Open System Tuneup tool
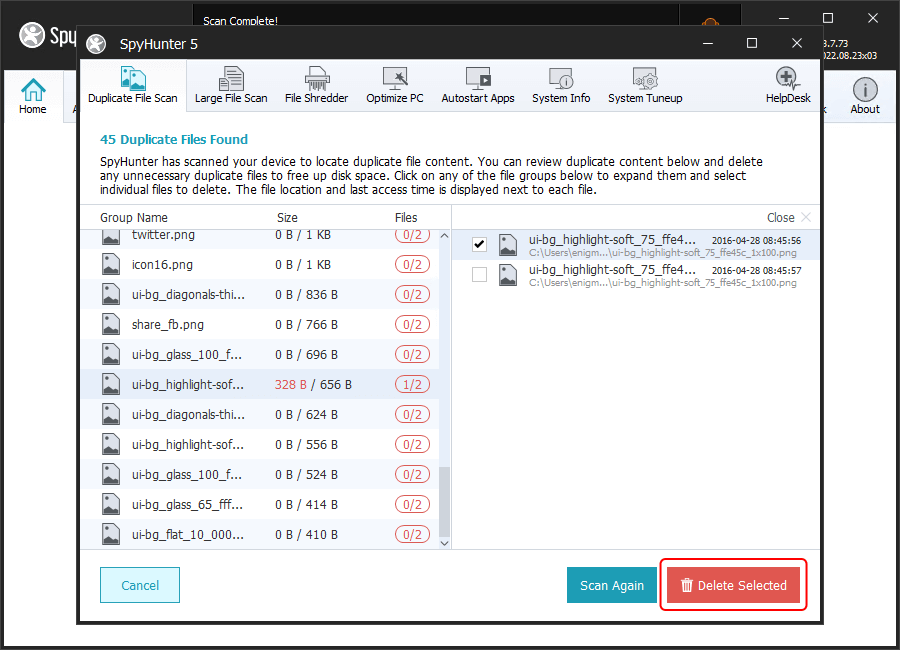900x650 pixels. pos(645,85)
